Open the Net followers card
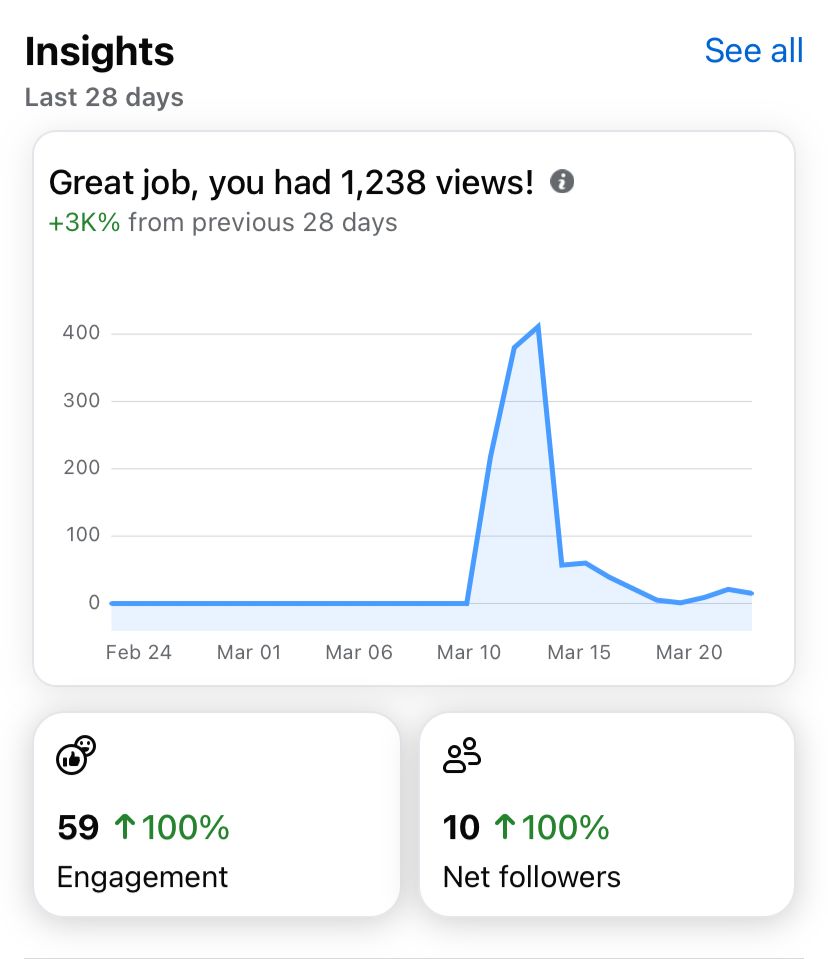The width and height of the screenshot is (828, 959). point(606,814)
